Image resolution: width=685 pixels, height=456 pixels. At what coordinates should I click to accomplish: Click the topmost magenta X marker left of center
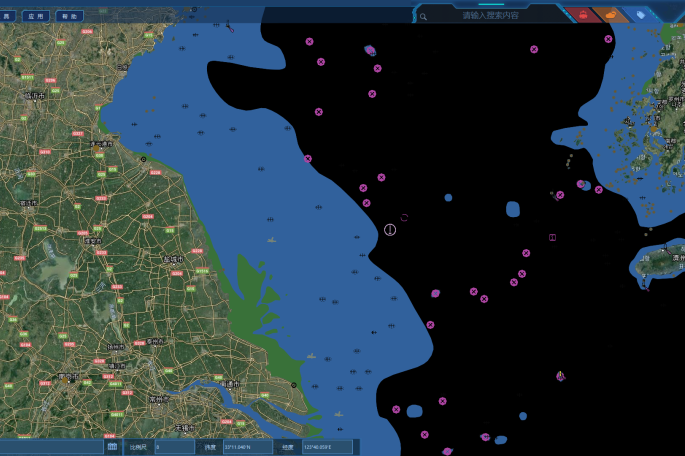[x=309, y=41]
